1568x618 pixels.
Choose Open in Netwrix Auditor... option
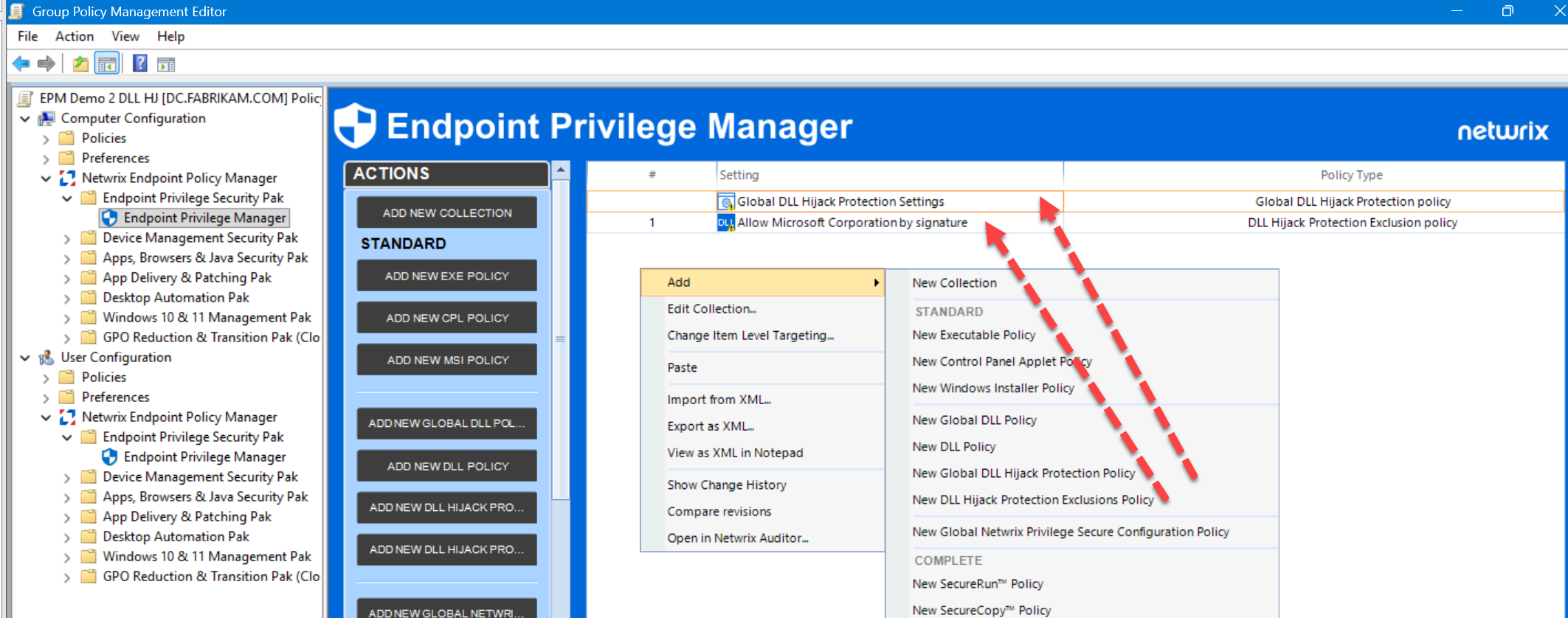click(762, 538)
